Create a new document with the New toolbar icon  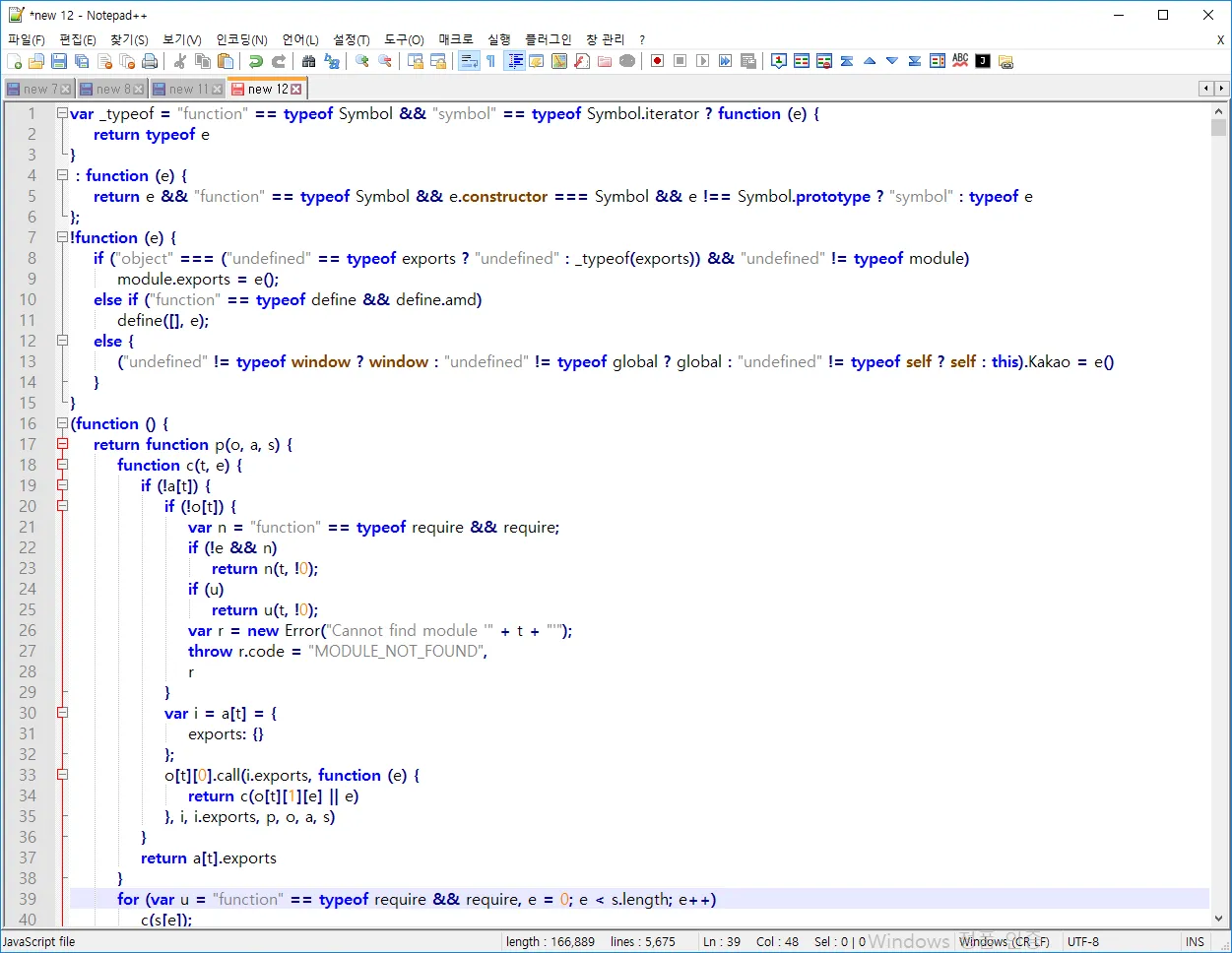[14, 61]
